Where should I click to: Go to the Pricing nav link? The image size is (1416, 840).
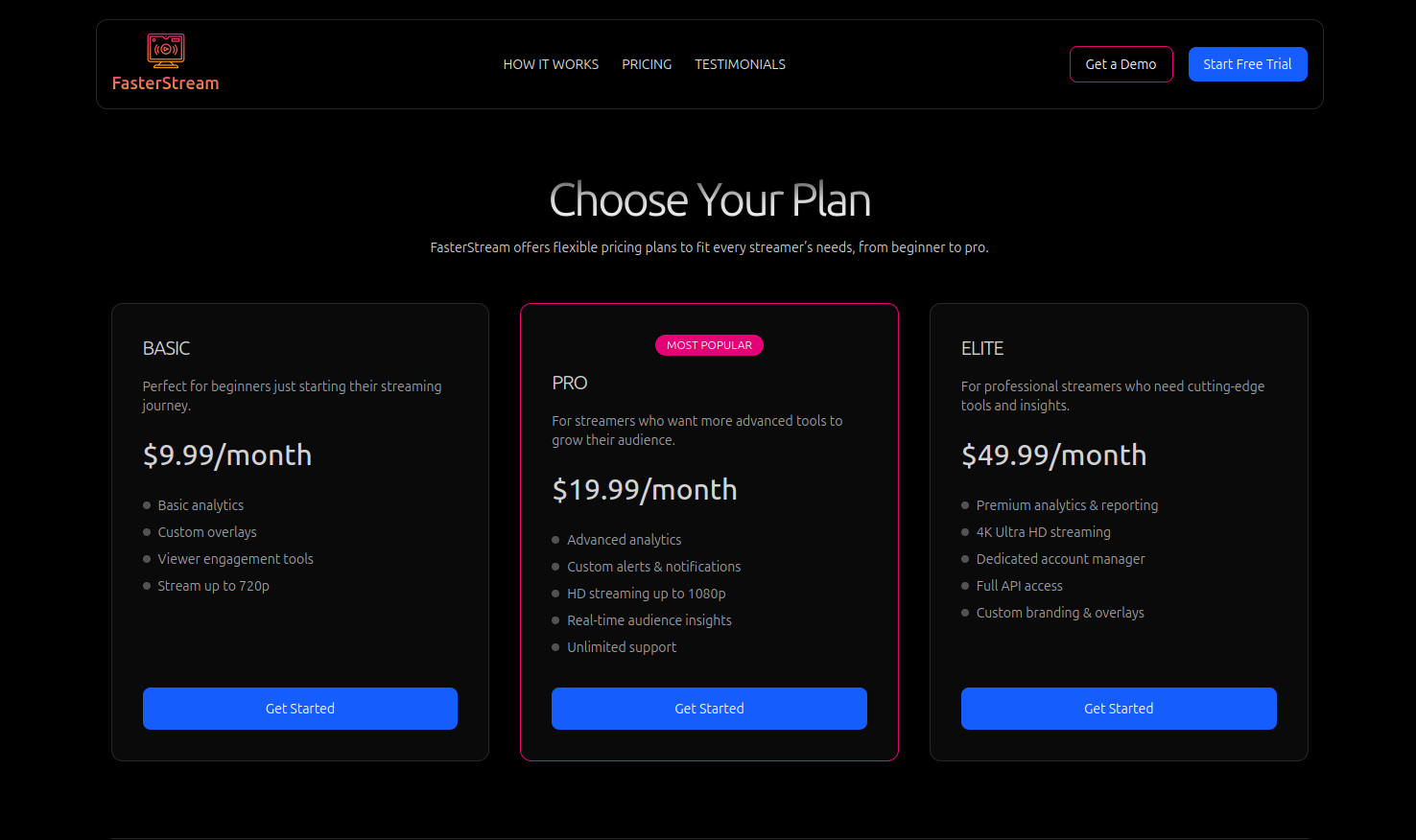[x=647, y=64]
